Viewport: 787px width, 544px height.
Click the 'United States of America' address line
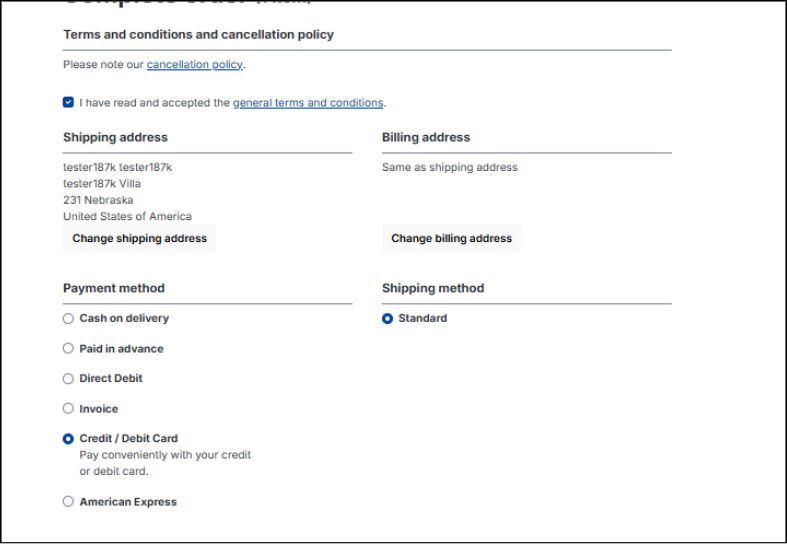127,216
